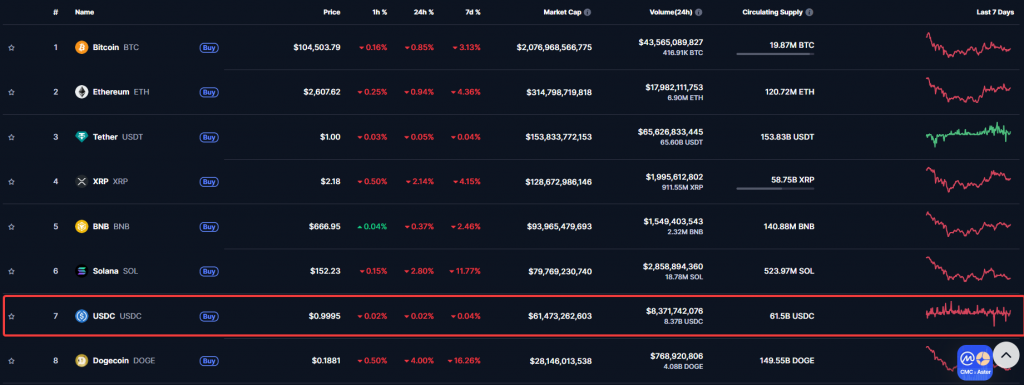This screenshot has width=1024, height=385.
Task: Click the BNB coin logo
Action: (82, 226)
